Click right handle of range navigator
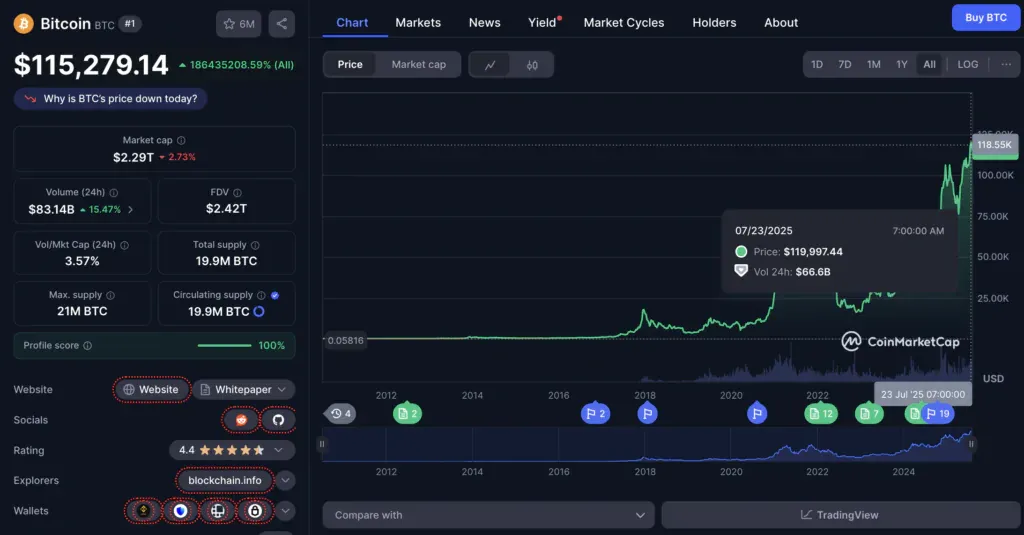Screen dimensions: 1024x535 [x=971, y=444]
